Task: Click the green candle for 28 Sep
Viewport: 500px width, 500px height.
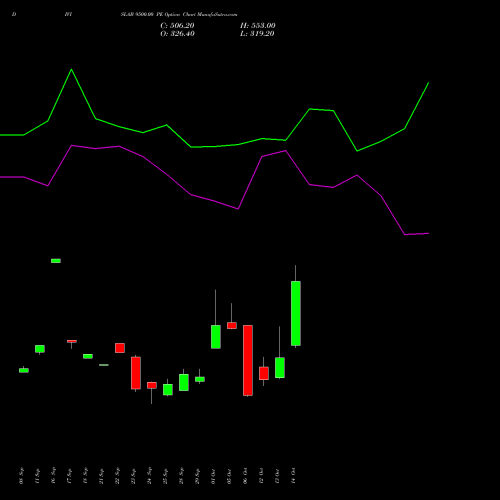Action: tap(184, 382)
